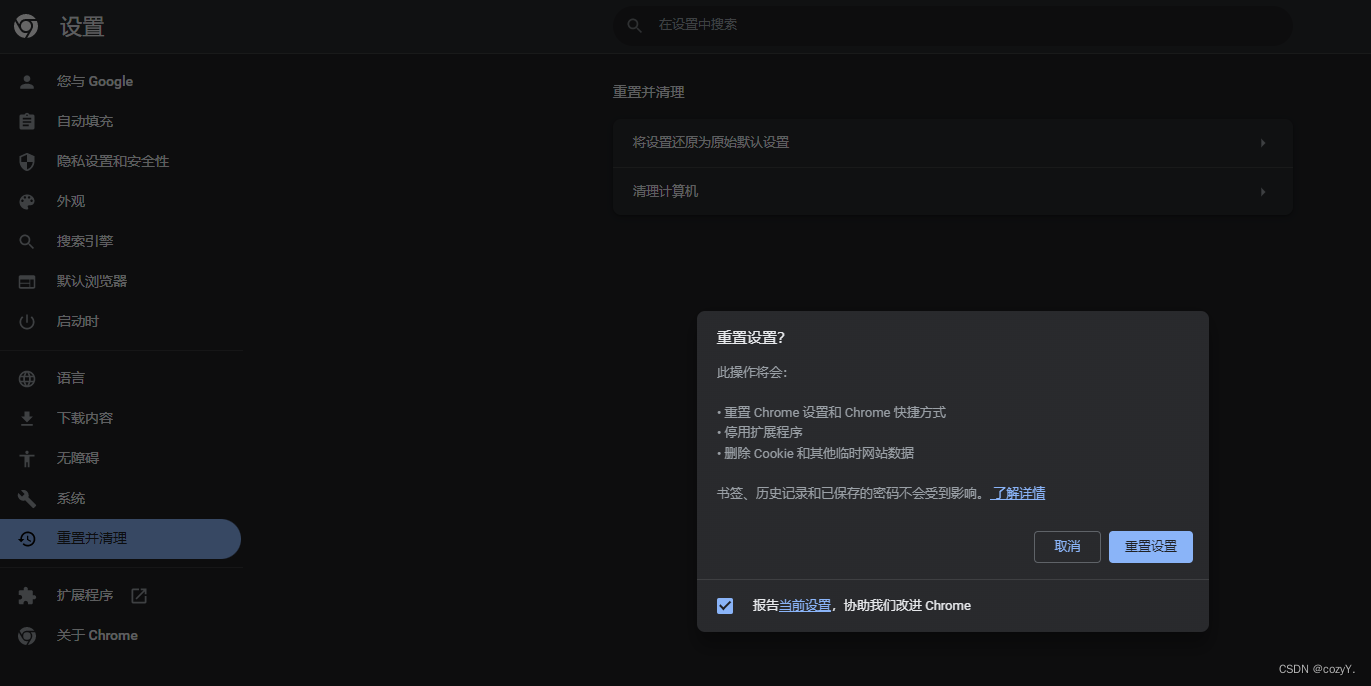Uncheck the 报告当前设置 checkbox
Viewport: 1371px width, 686px height.
click(725, 606)
